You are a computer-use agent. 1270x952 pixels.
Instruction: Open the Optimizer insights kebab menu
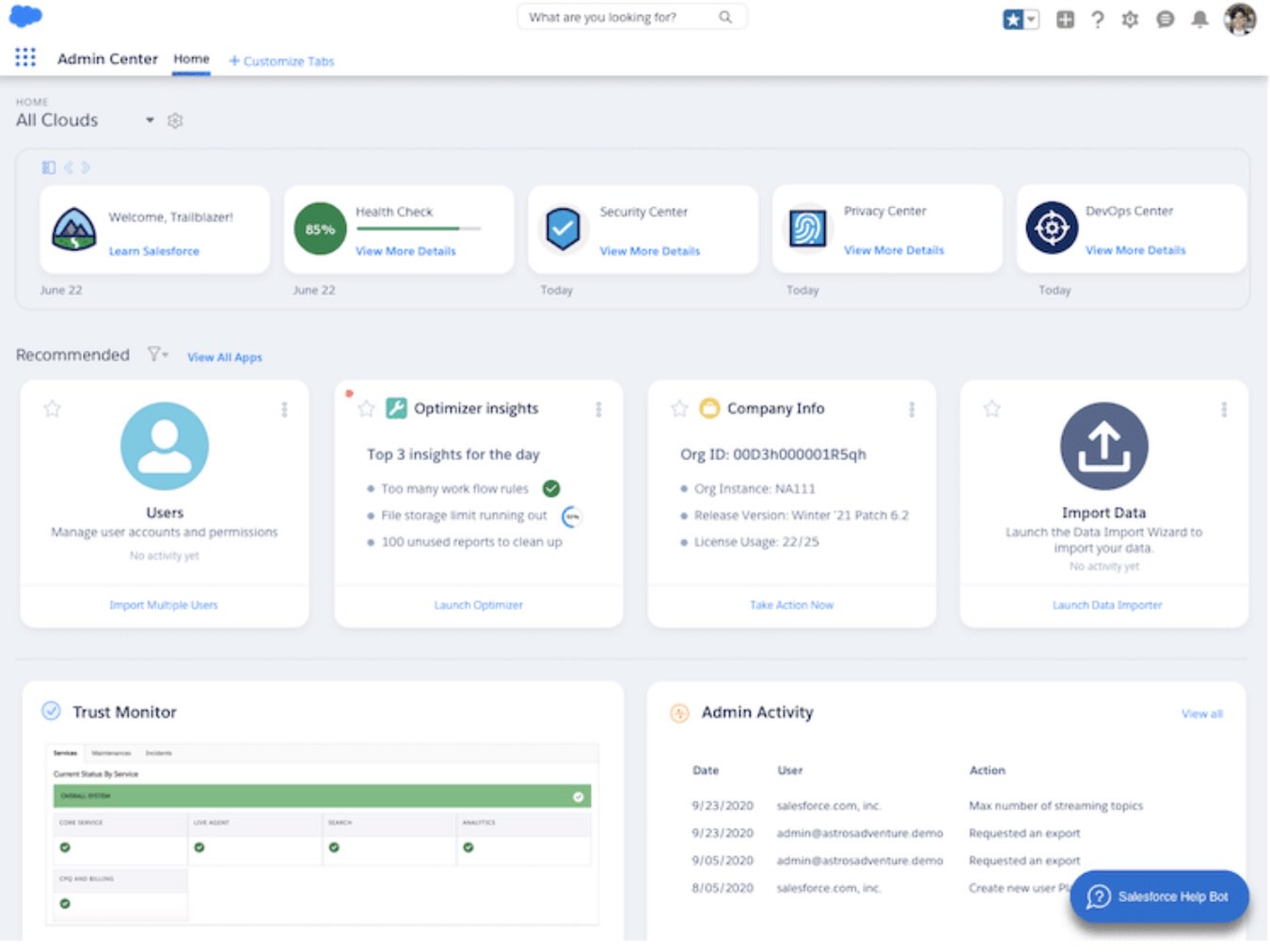(x=598, y=409)
